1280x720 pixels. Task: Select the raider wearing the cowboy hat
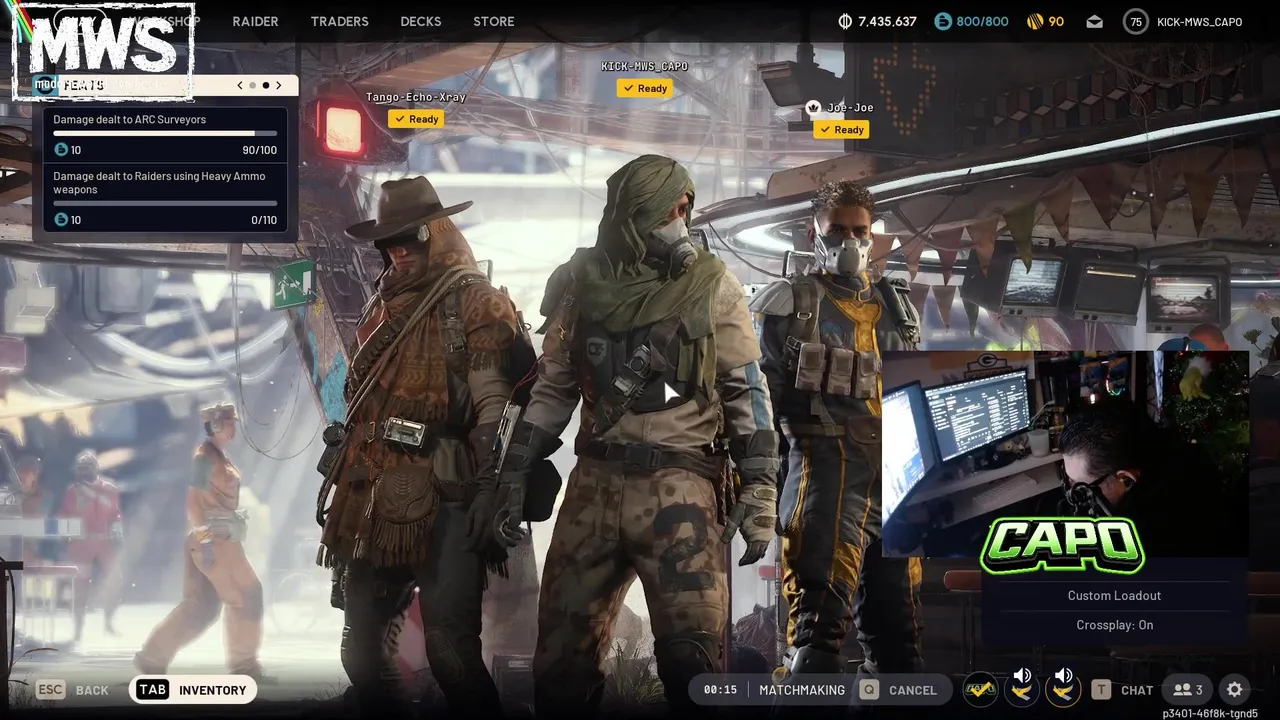point(425,430)
